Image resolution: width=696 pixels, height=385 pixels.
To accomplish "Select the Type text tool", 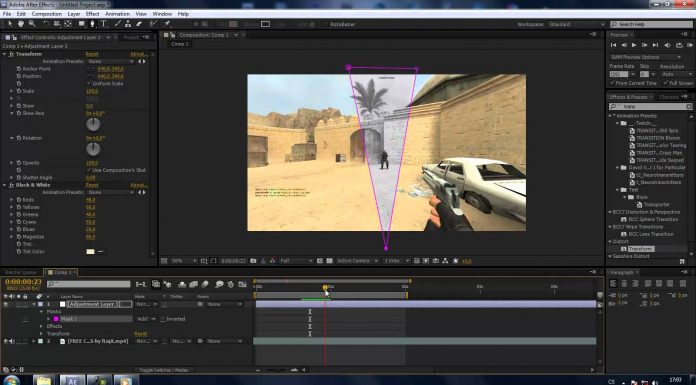I will tap(104, 24).
